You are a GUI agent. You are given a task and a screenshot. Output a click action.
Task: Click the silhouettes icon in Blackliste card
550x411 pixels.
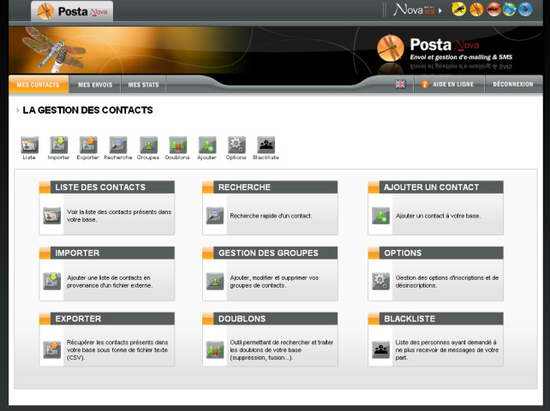coord(381,350)
